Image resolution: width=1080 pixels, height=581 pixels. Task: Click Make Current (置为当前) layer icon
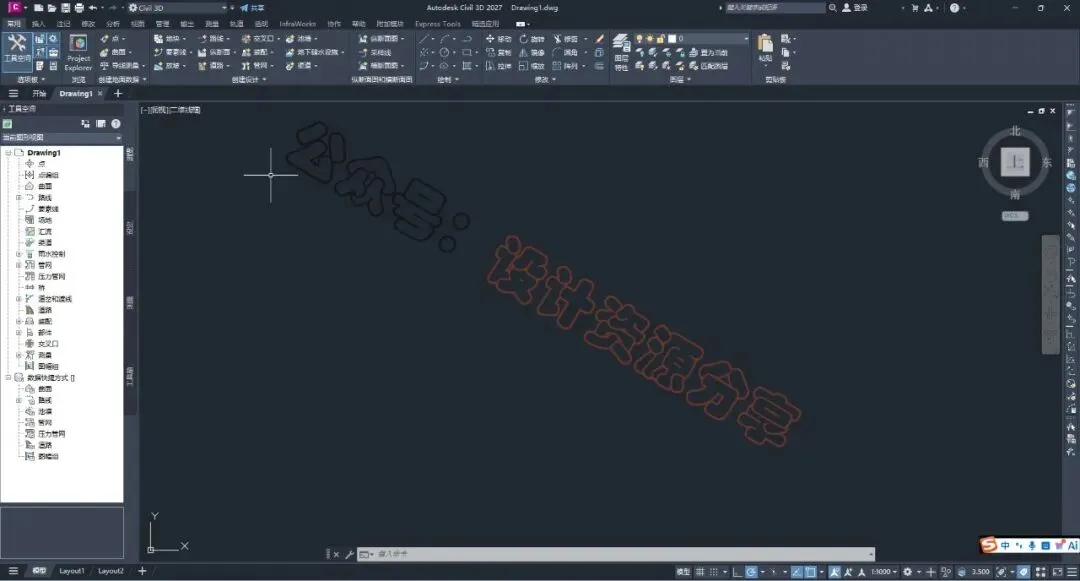click(709, 52)
